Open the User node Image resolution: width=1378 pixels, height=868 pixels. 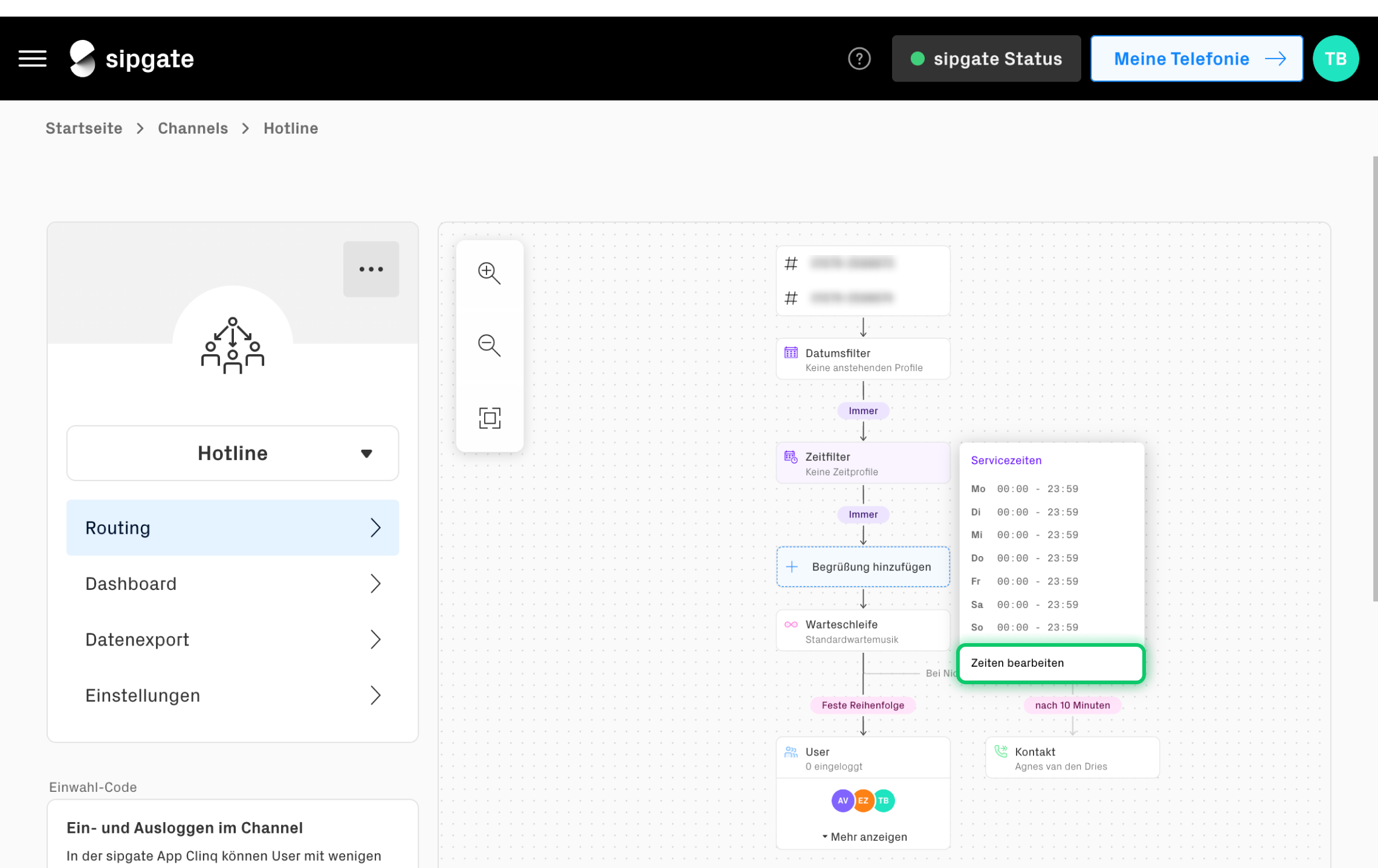point(863,758)
